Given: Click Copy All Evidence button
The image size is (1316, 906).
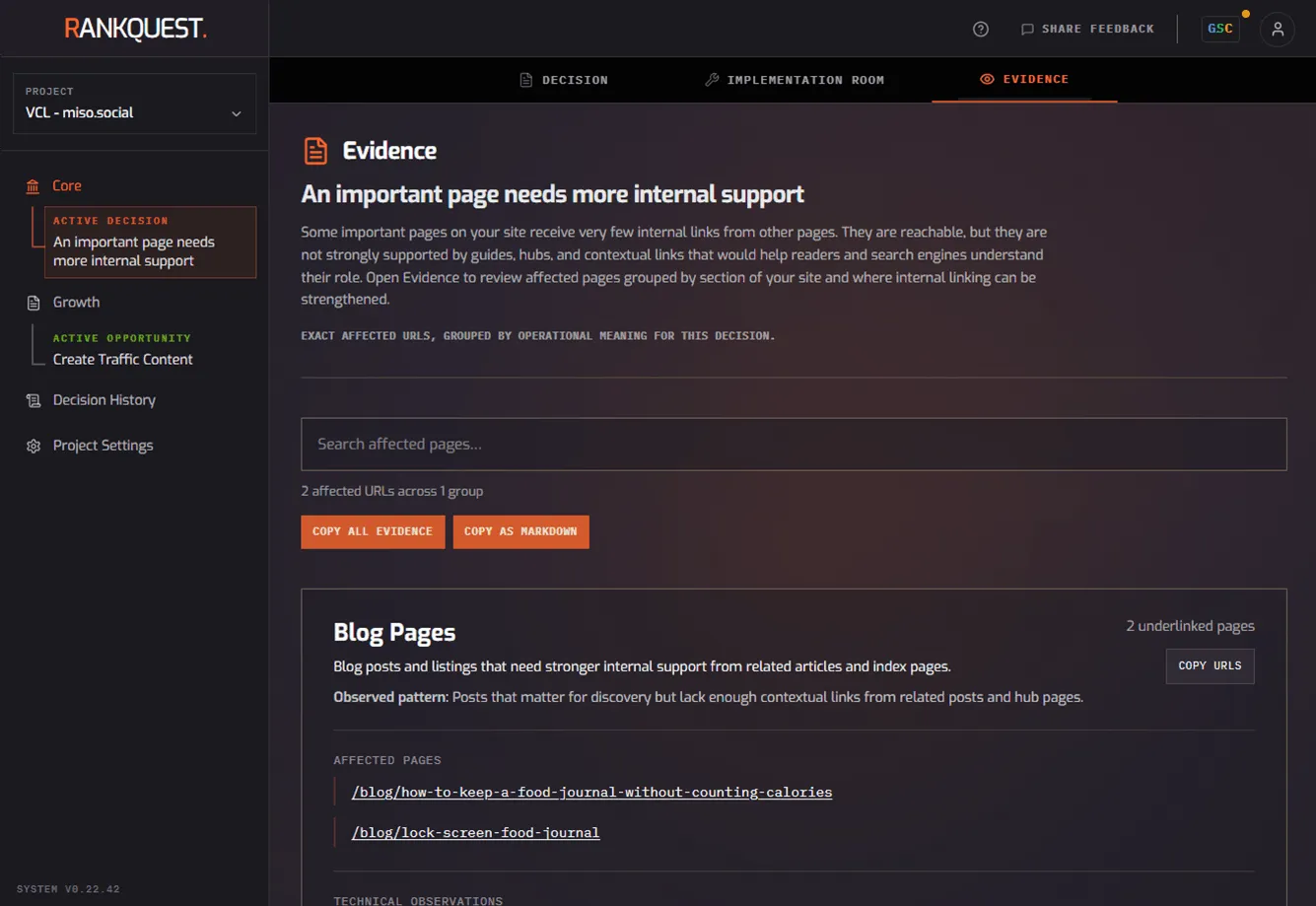Looking at the screenshot, I should [x=373, y=531].
